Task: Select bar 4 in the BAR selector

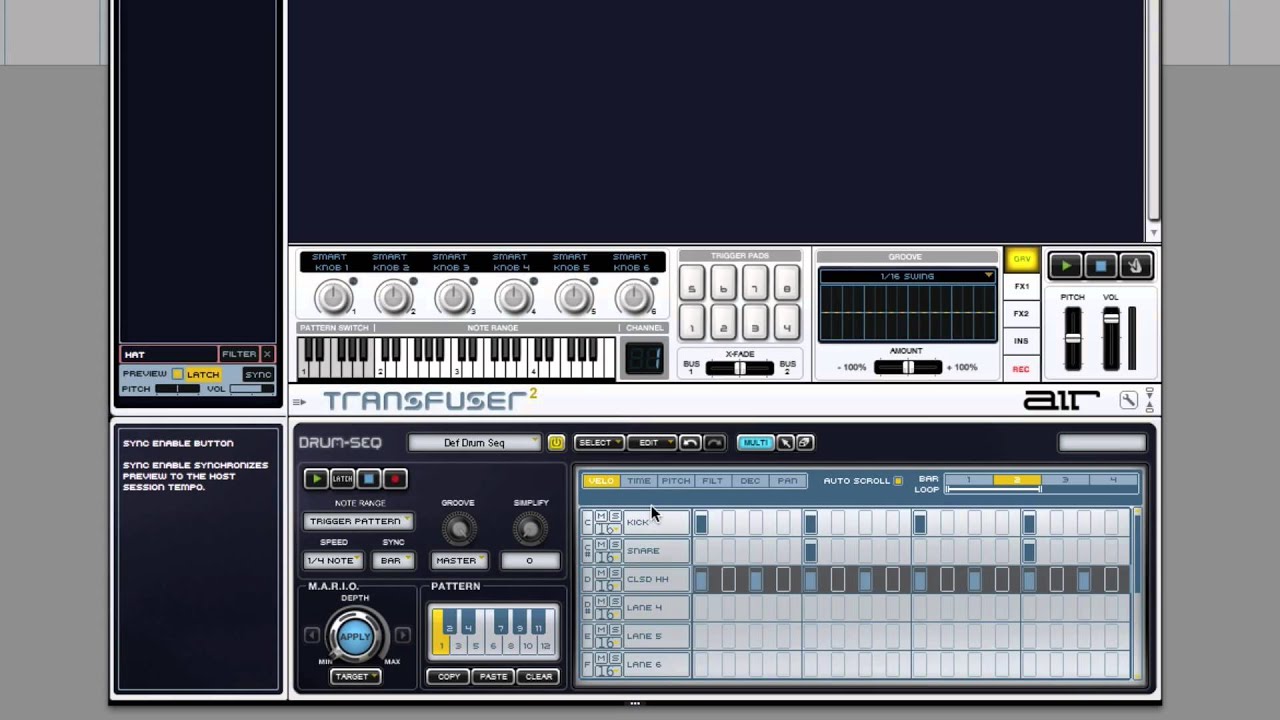Action: (1113, 480)
